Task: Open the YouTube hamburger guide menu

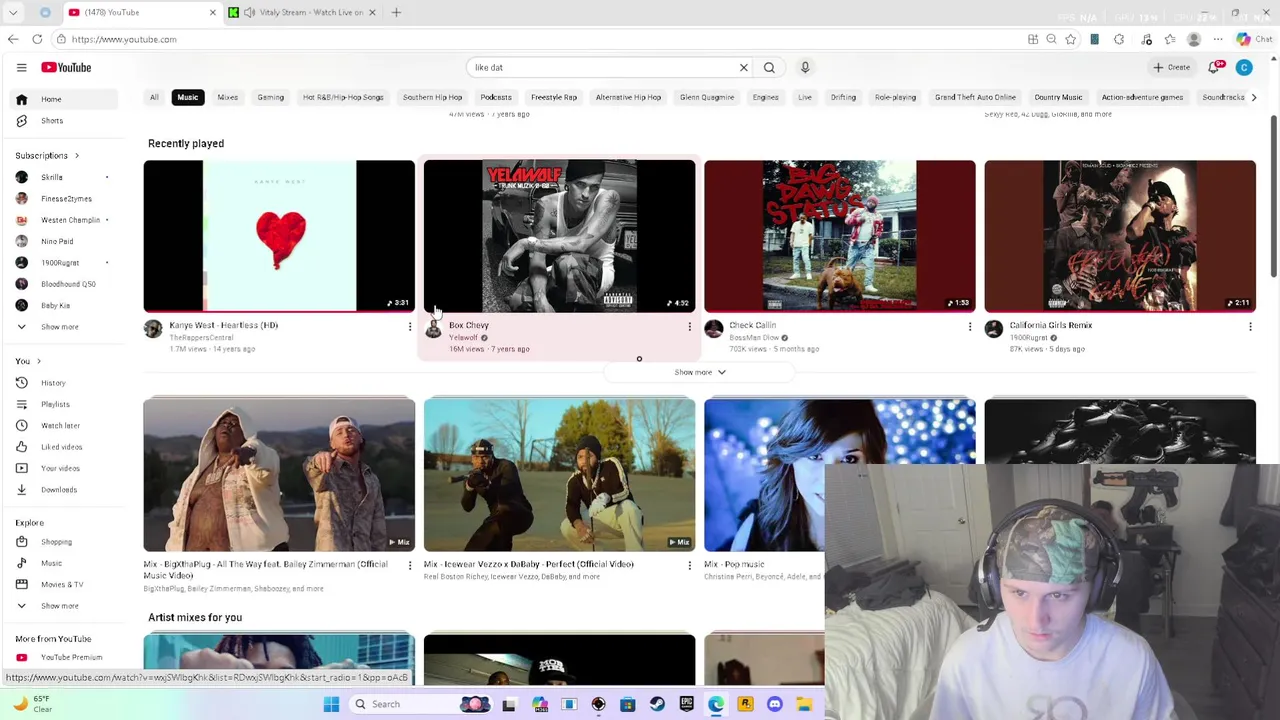Action: point(21,67)
